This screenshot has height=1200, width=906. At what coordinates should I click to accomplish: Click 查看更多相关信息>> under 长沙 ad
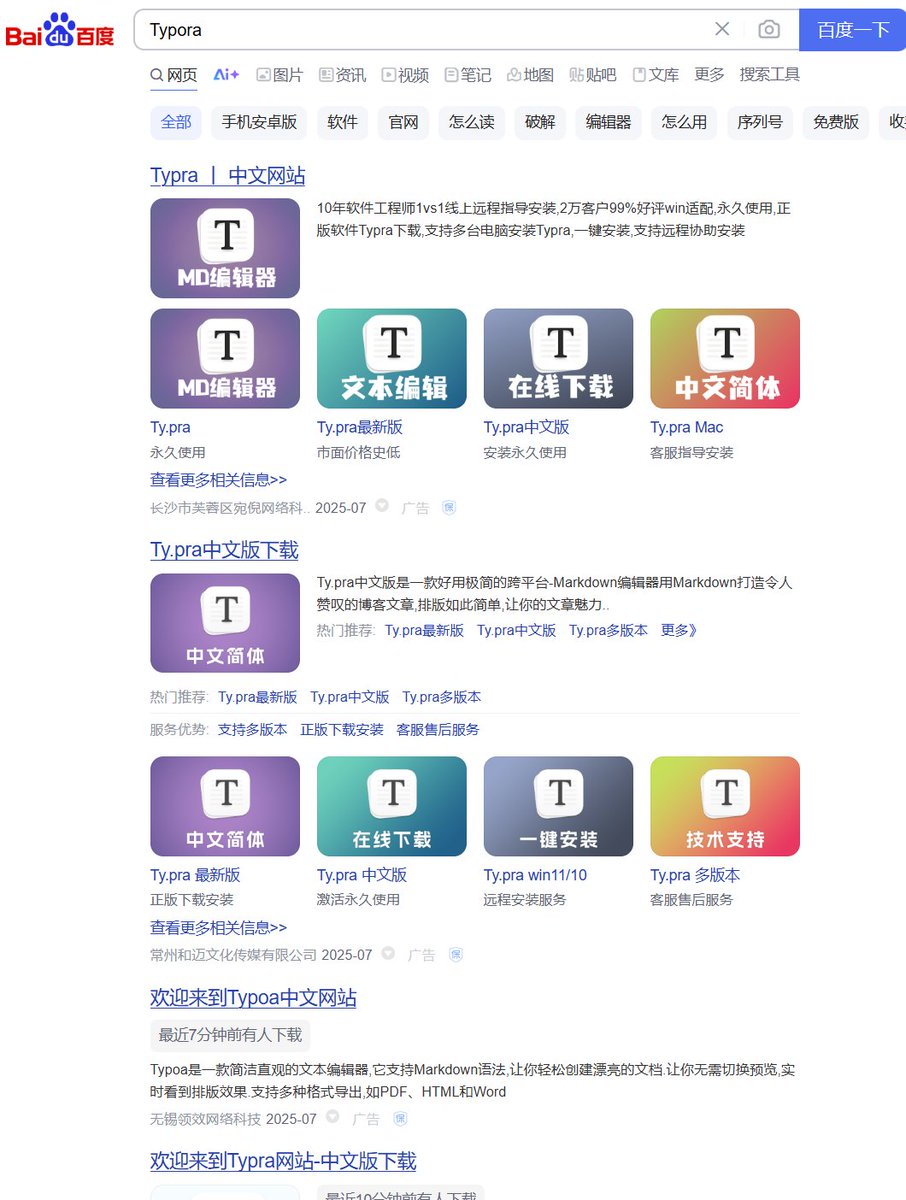click(219, 480)
